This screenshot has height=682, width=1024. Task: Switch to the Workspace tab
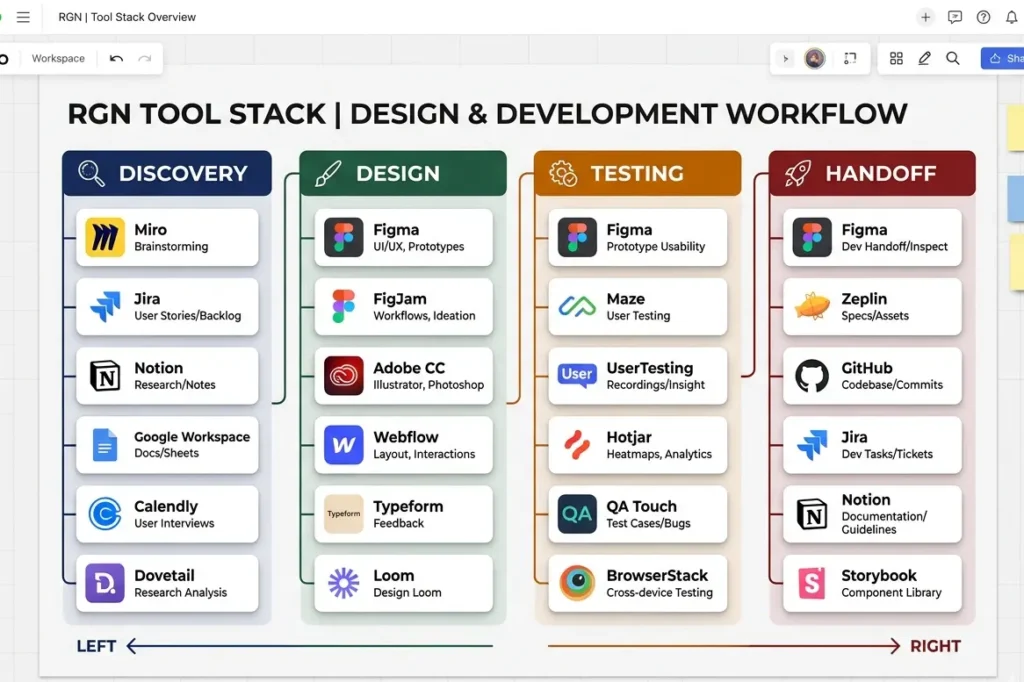click(57, 58)
